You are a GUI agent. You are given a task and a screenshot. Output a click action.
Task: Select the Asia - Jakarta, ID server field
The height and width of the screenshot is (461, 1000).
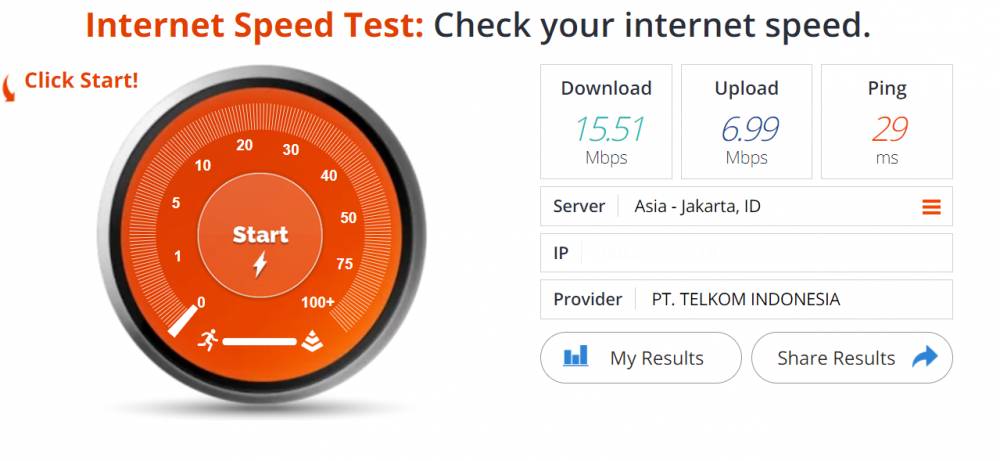(746, 207)
